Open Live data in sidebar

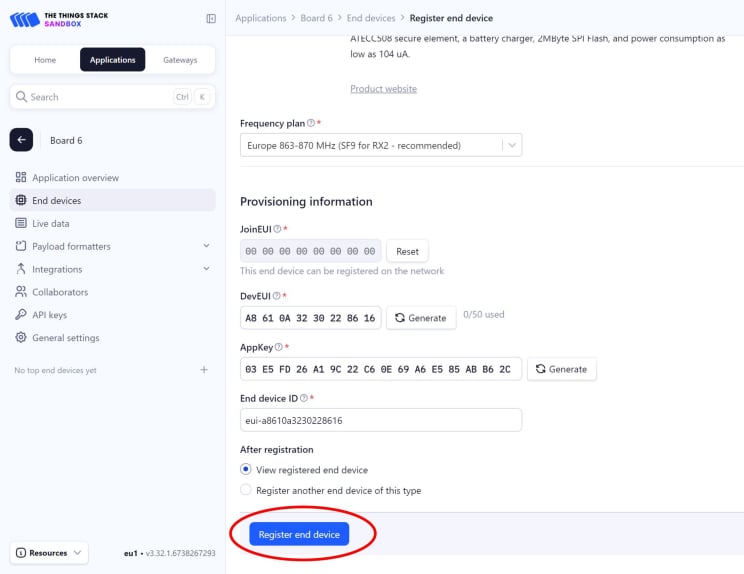click(112, 223)
